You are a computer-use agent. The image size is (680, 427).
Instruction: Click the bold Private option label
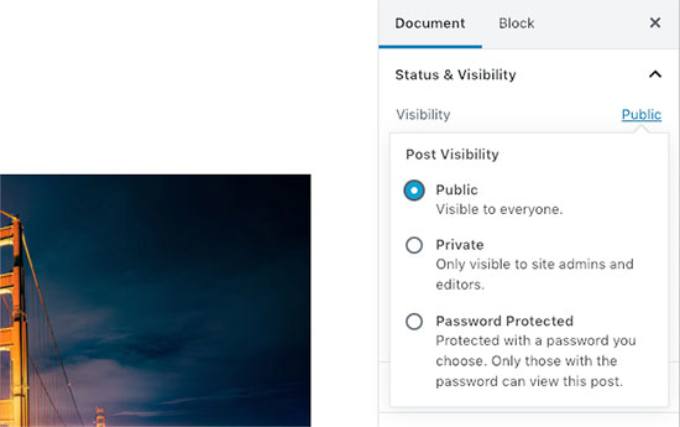460,245
